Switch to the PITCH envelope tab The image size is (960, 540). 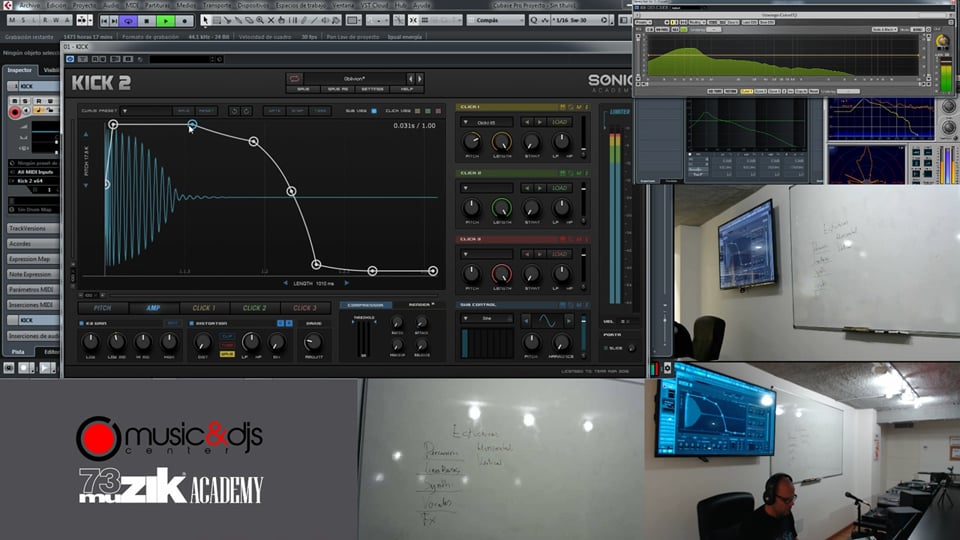(x=102, y=308)
